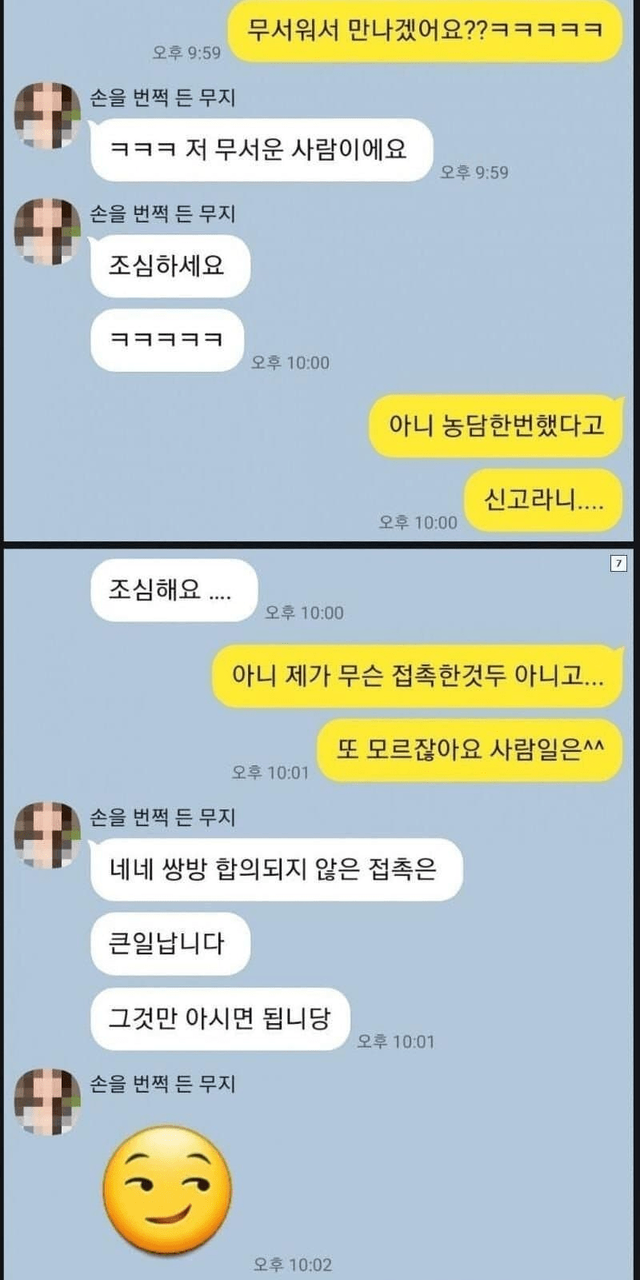Screen dimensions: 640x1280
Task: Tap the profile picture next to 조심하세요
Action: (x=47, y=232)
